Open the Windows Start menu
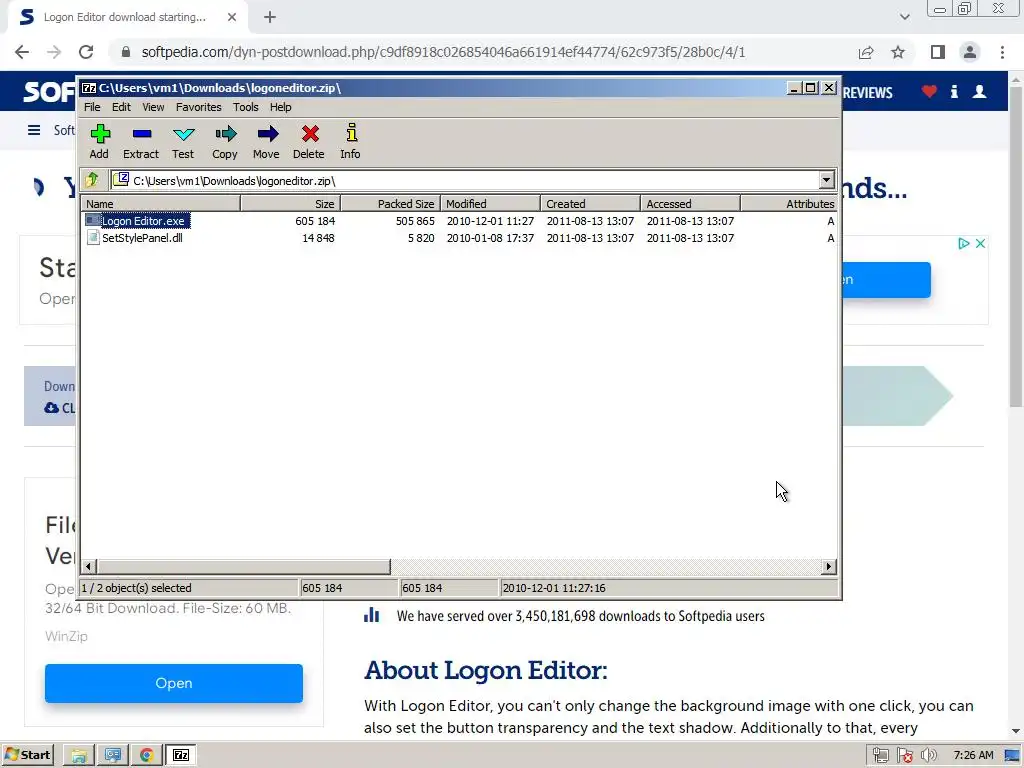The image size is (1024, 768). 27,756
